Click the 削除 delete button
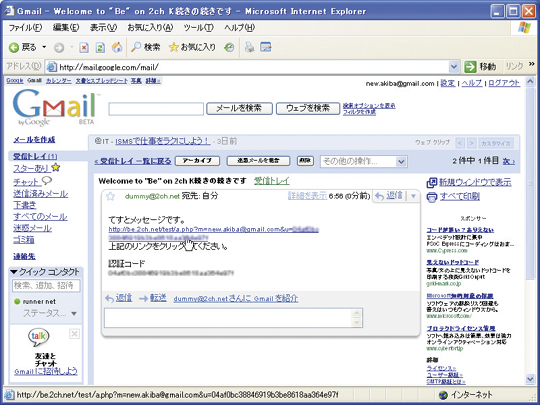Viewport: 540px width, 405px height. (305, 161)
